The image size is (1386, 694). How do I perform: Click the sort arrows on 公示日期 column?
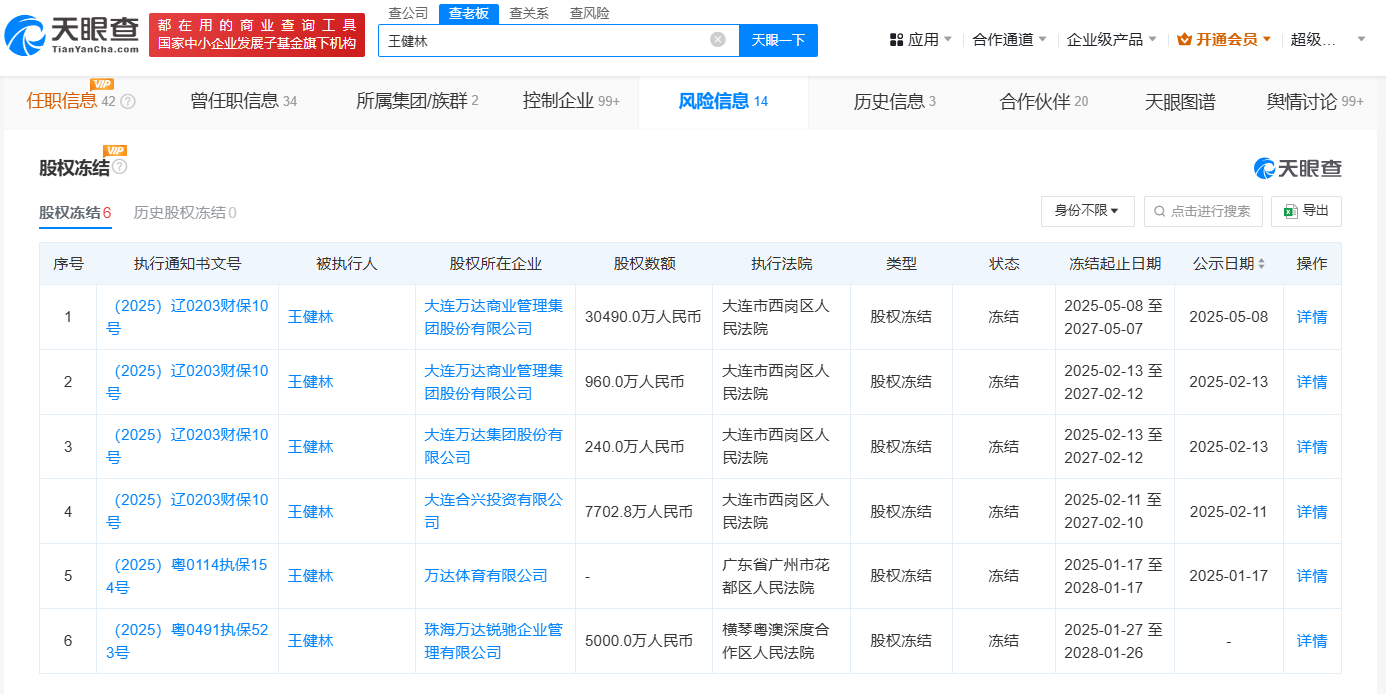[x=1261, y=264]
